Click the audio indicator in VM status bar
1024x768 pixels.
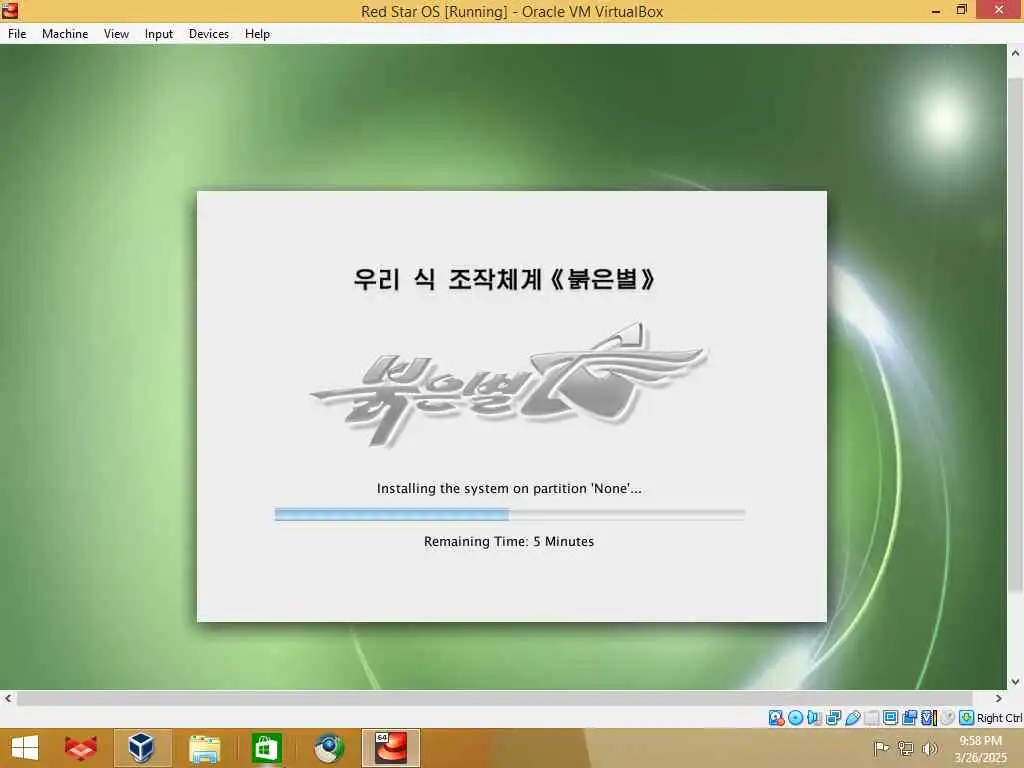click(x=814, y=718)
